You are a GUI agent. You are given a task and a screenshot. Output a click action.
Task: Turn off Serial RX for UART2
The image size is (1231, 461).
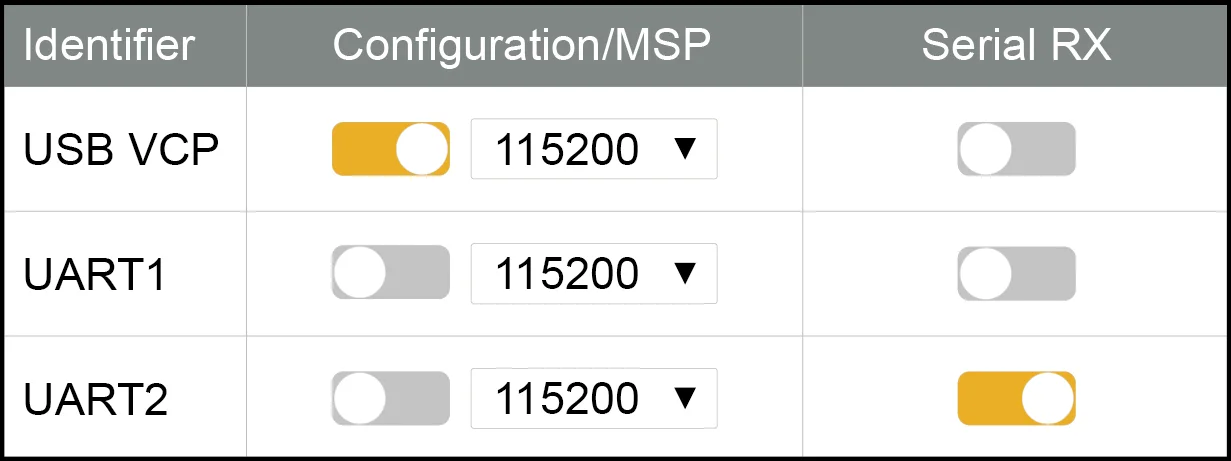[x=1016, y=398]
